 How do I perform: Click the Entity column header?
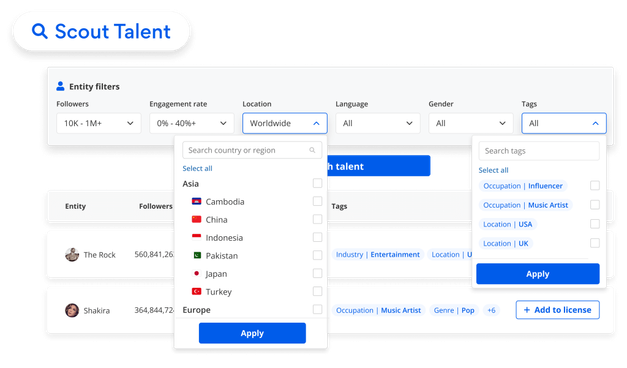(x=76, y=206)
